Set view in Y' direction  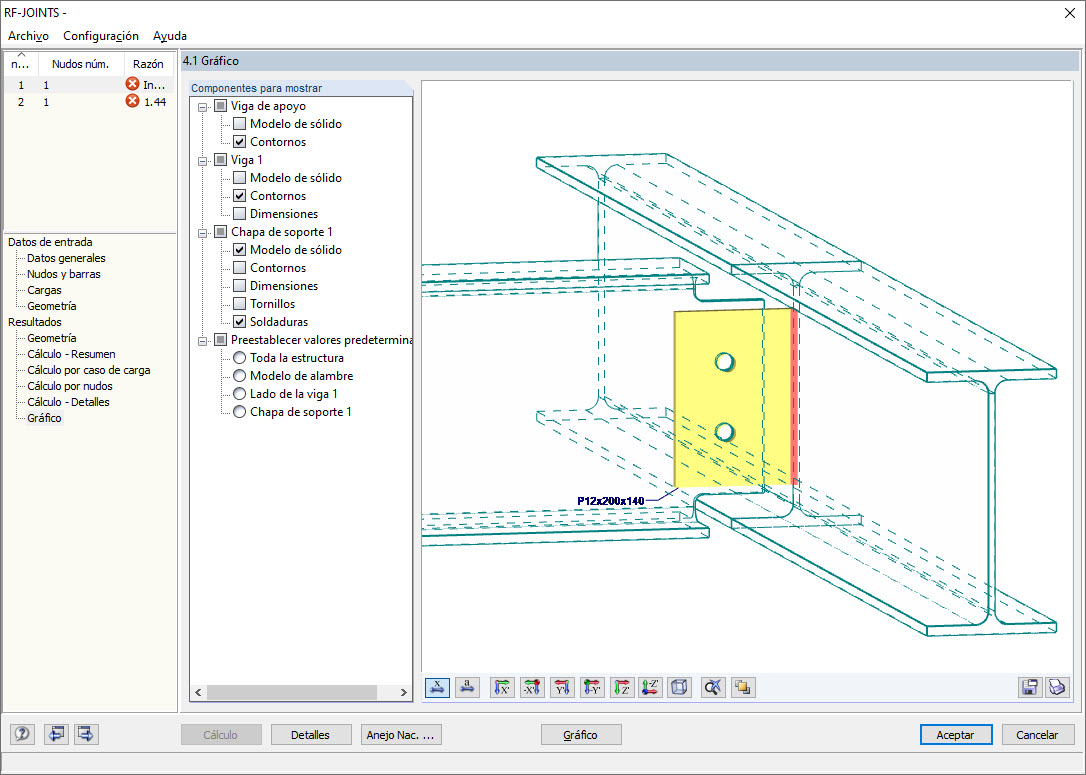pos(562,688)
